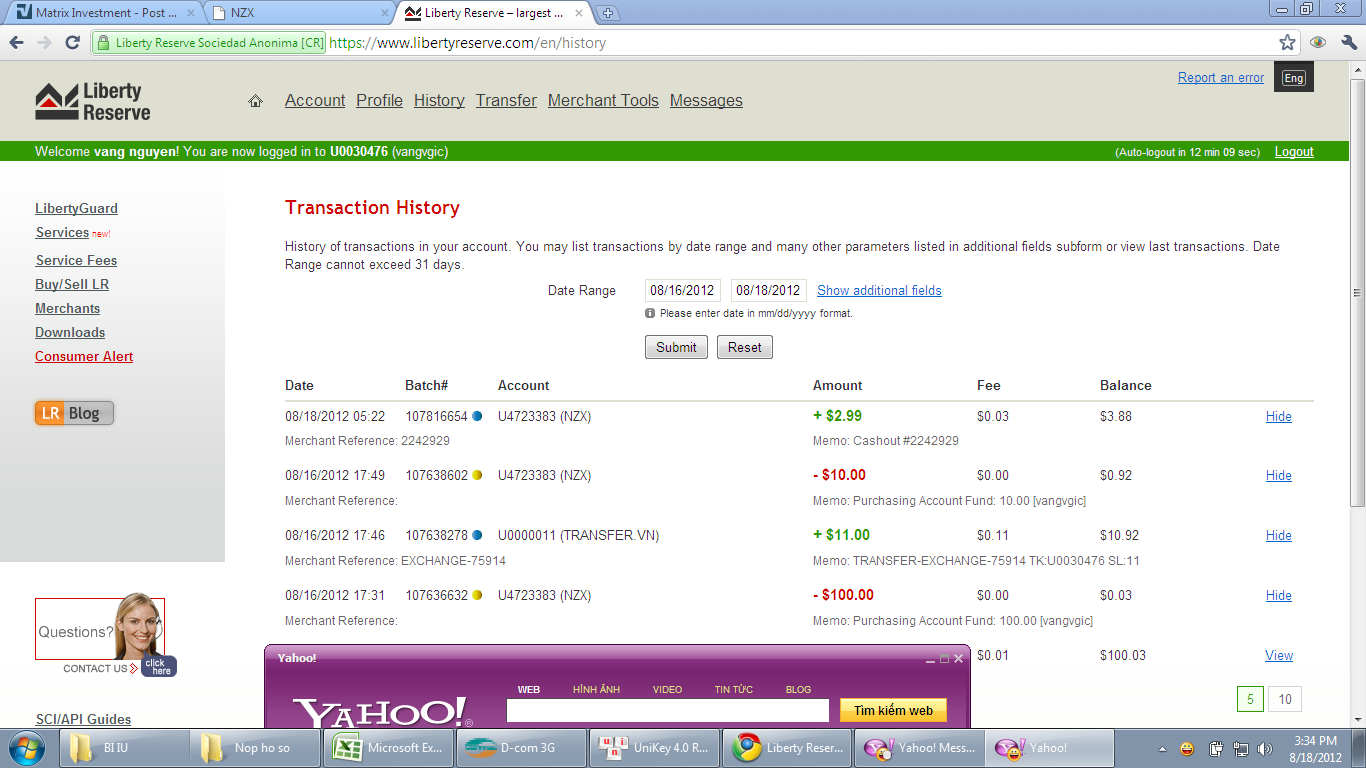Click the power plug icon in tray
Viewport: 1366px width, 768px height.
[1216, 748]
